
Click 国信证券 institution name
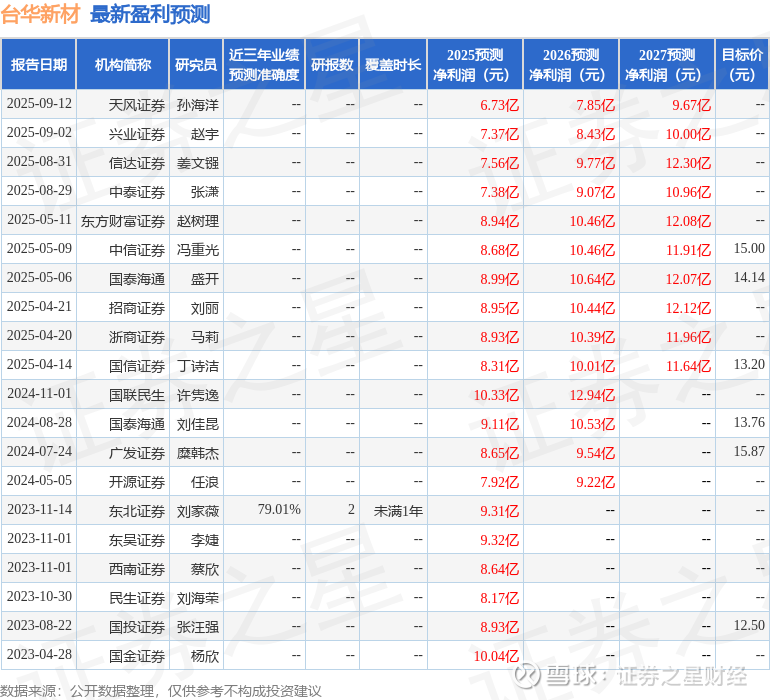(x=137, y=366)
